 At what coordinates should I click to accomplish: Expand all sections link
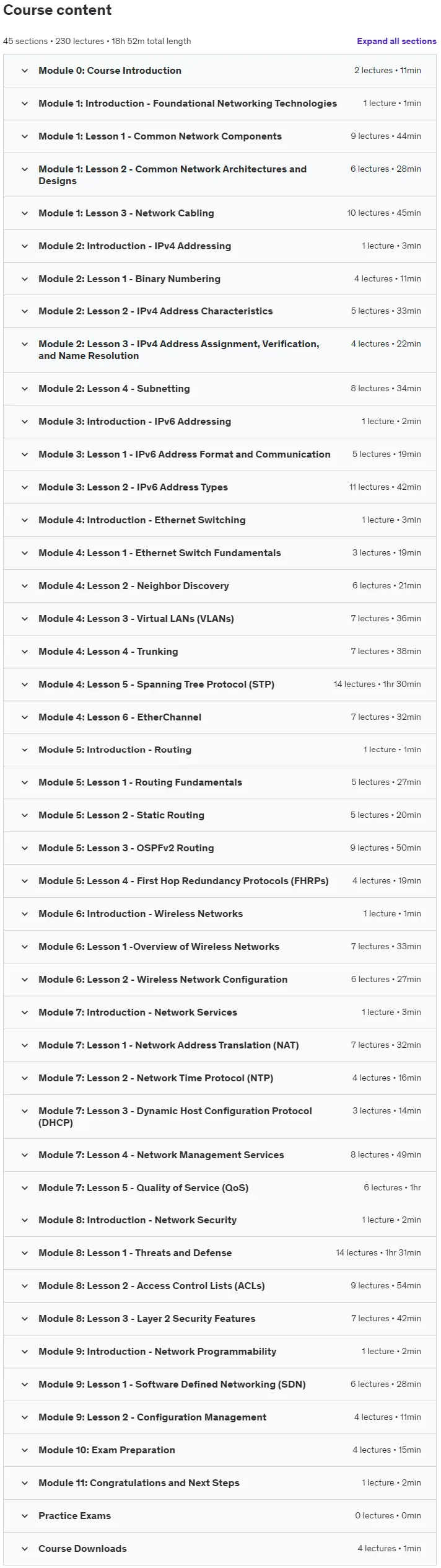point(396,41)
